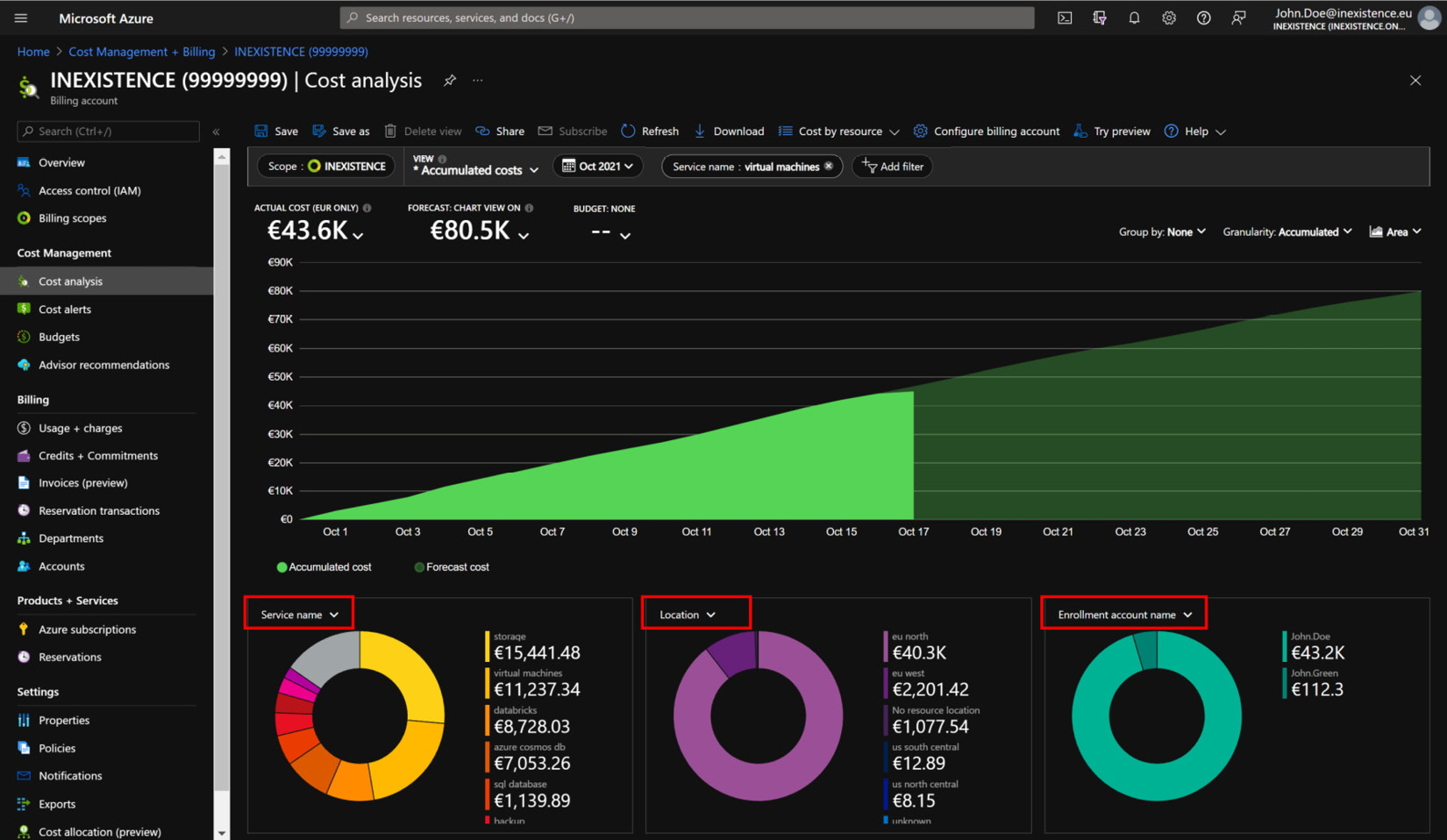Image resolution: width=1447 pixels, height=840 pixels.
Task: Click Save as in the toolbar
Action: pyautogui.click(x=340, y=132)
